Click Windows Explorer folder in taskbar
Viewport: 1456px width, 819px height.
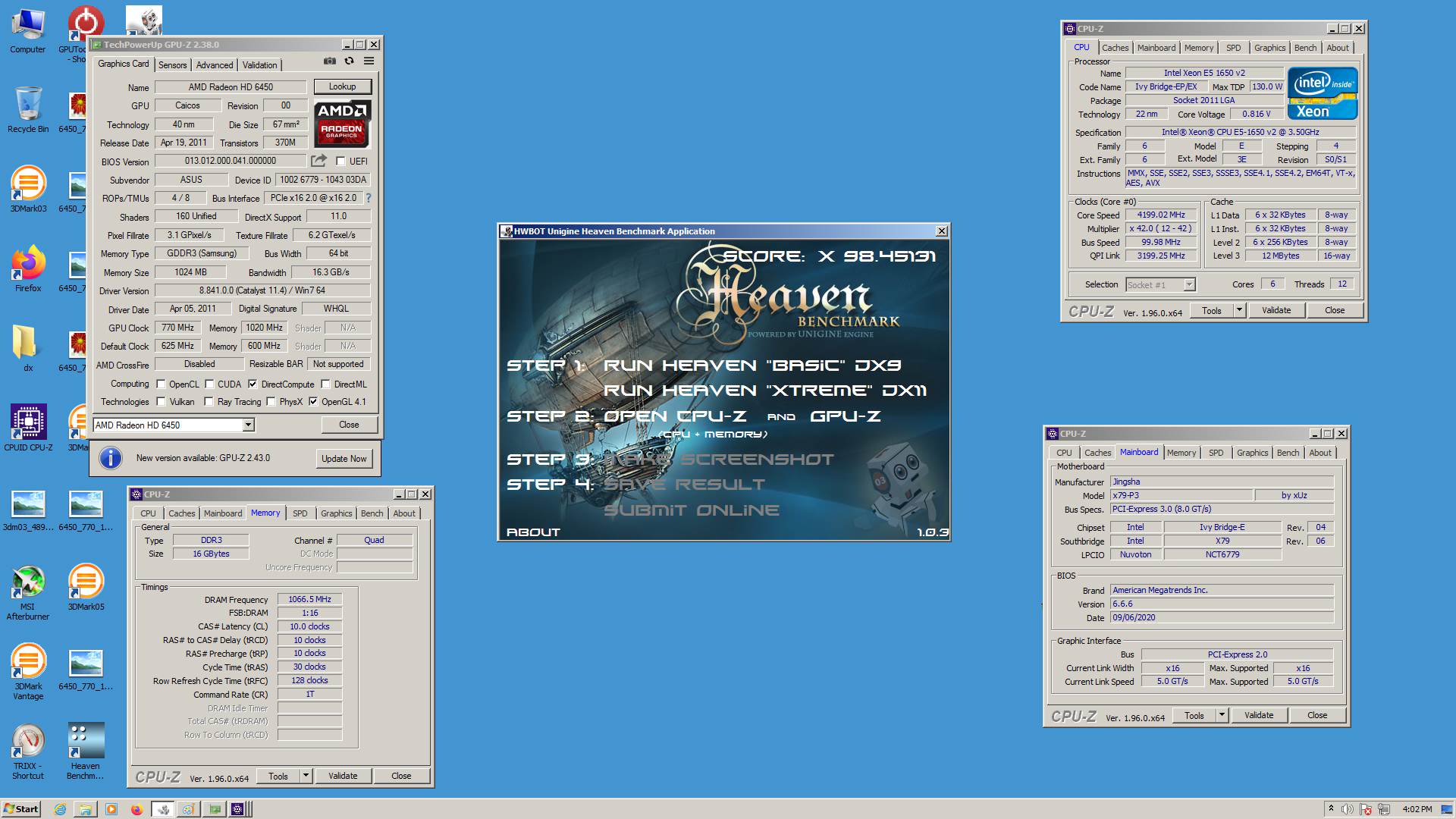coord(85,809)
